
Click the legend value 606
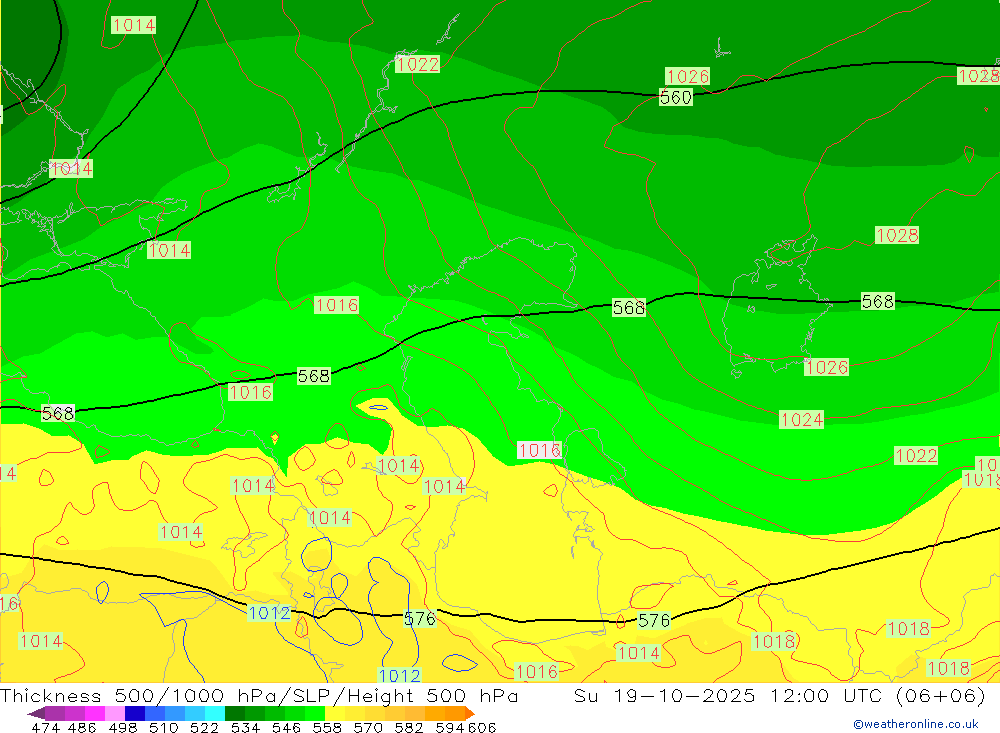click(482, 727)
